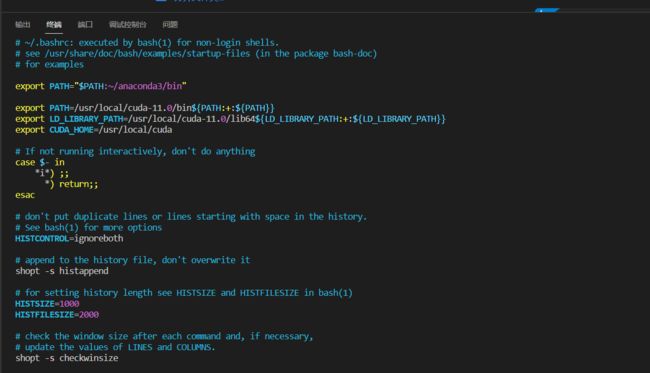Click the '# see /usr/share/doc/bash/examples/startup-files' line

point(196,53)
